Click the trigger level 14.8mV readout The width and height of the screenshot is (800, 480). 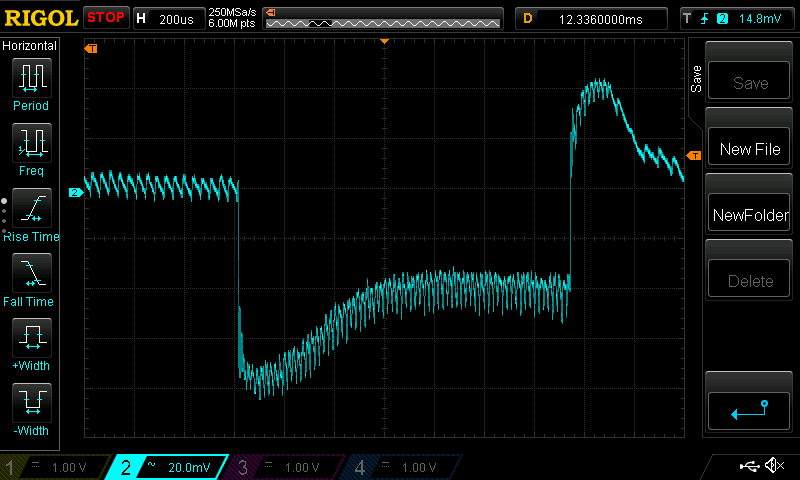pyautogui.click(x=760, y=19)
